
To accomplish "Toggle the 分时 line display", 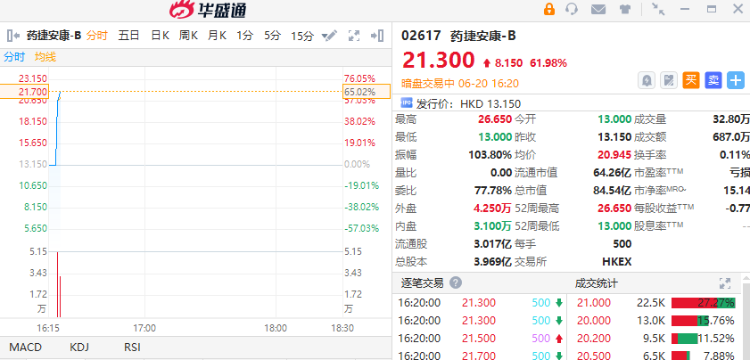I will click(x=14, y=57).
